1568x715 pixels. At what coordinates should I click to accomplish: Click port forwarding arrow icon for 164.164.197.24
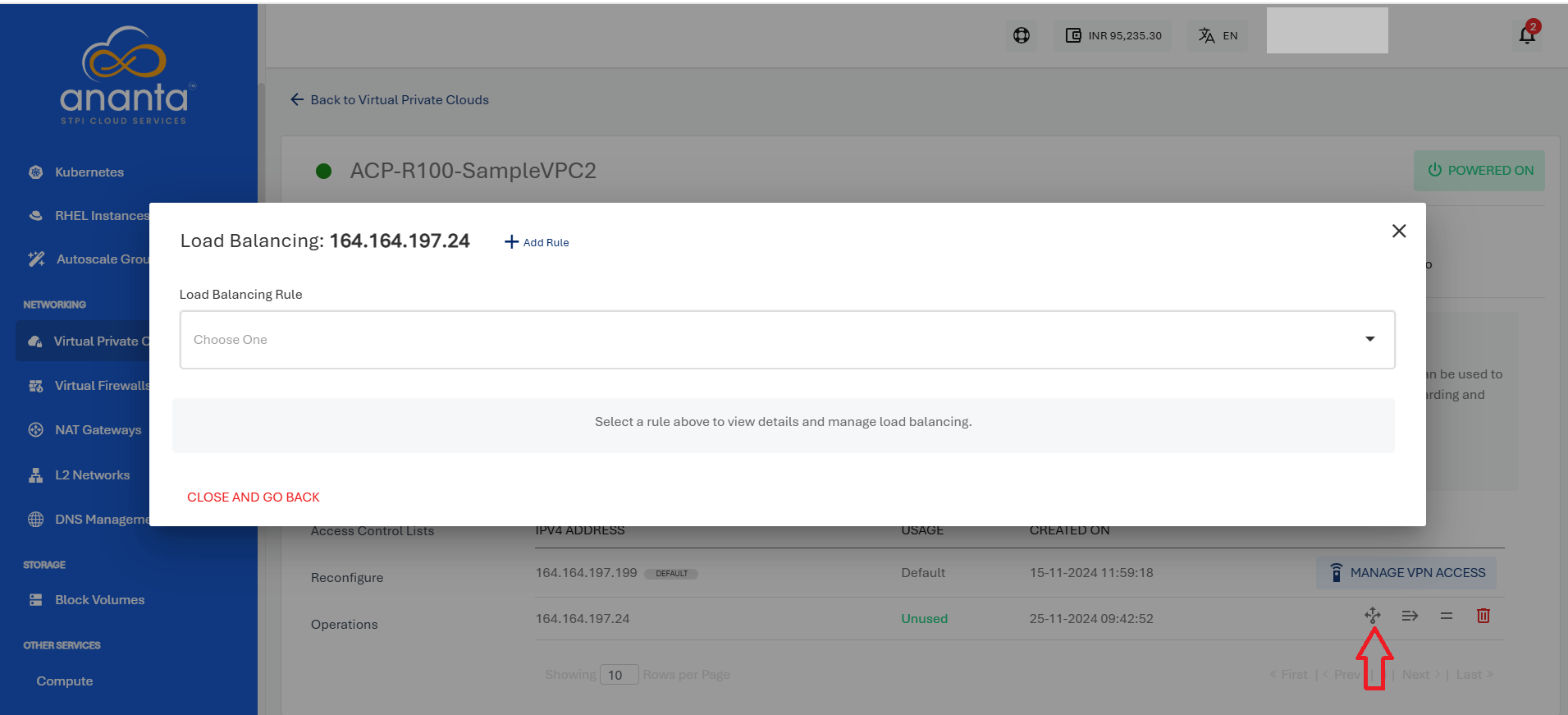pos(1410,616)
